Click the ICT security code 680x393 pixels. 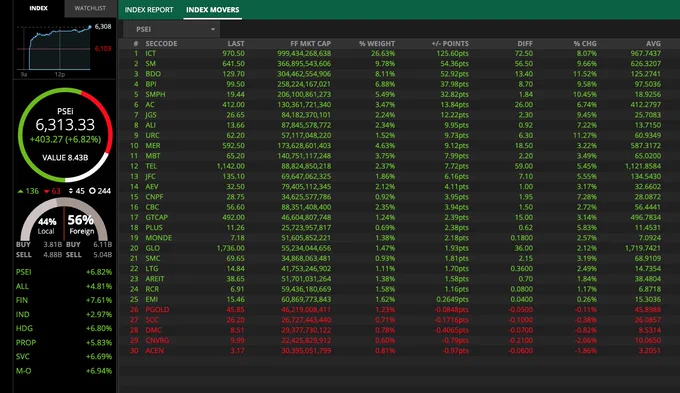pos(150,53)
